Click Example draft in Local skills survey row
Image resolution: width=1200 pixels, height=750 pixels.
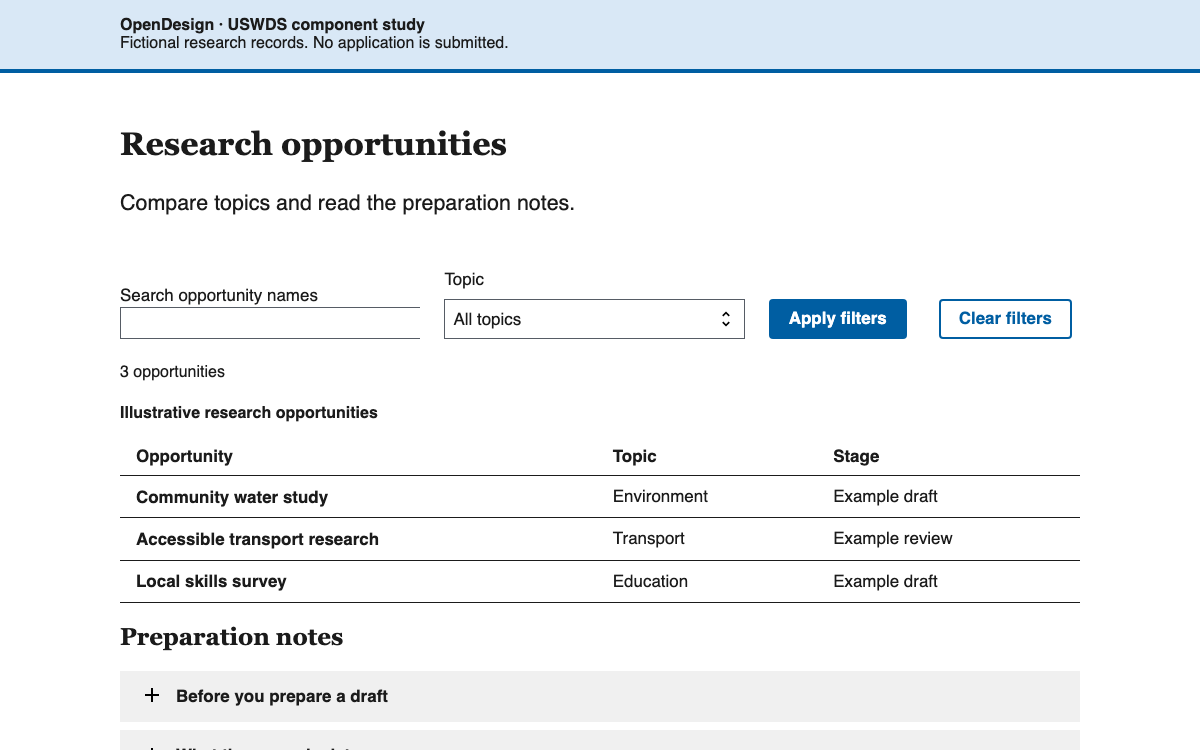885,581
